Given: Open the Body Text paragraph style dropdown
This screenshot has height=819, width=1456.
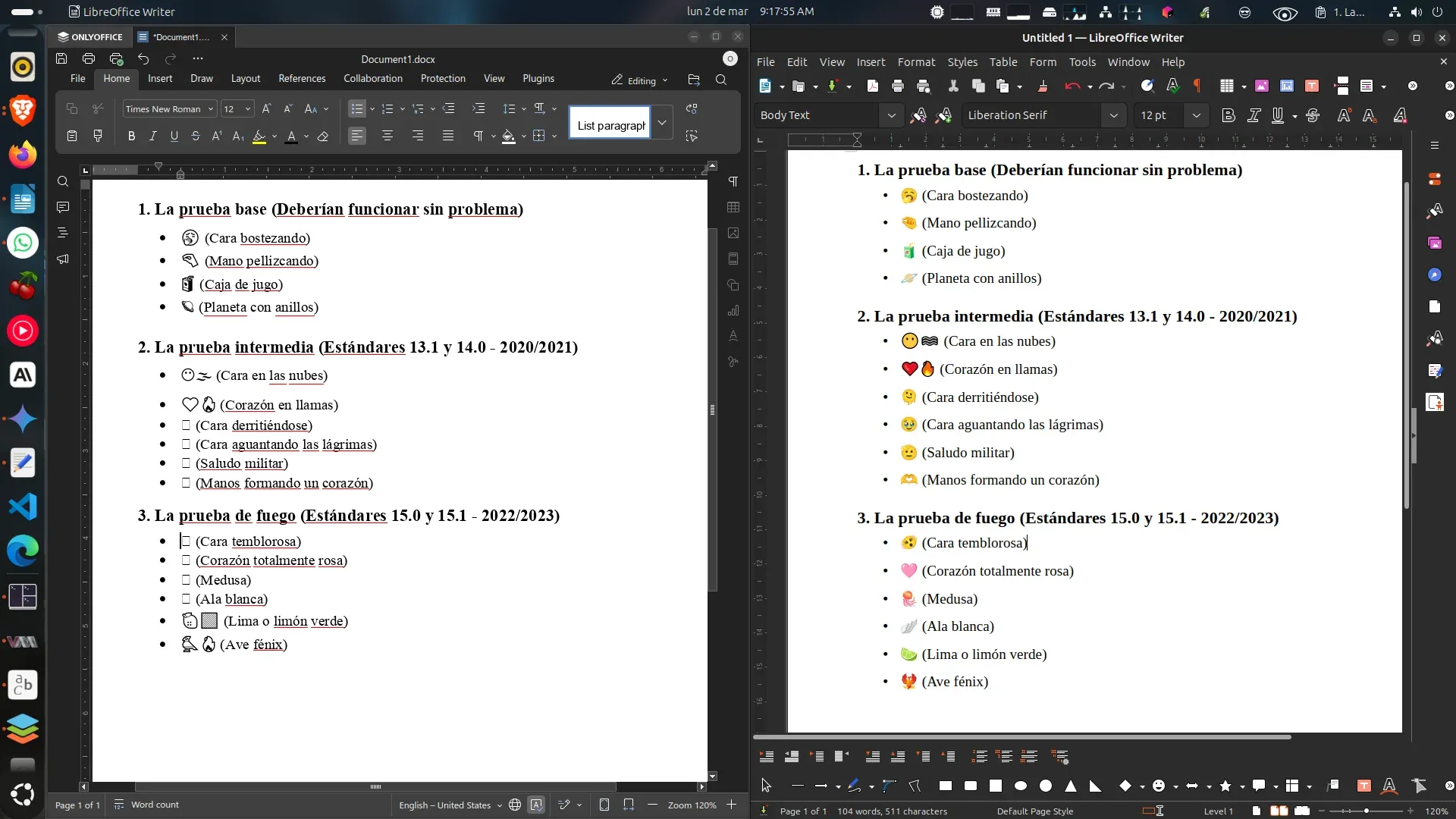Looking at the screenshot, I should 892,115.
